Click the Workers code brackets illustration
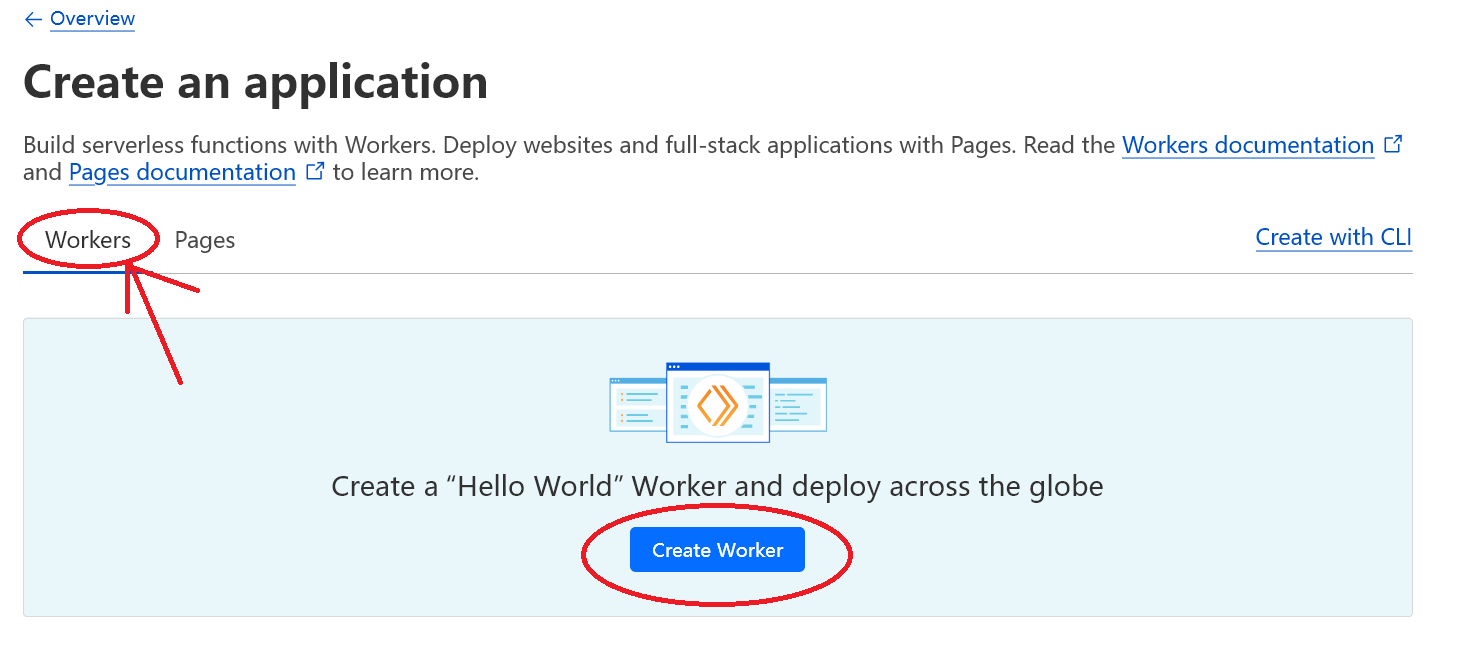The height and width of the screenshot is (645, 1459). (x=718, y=403)
